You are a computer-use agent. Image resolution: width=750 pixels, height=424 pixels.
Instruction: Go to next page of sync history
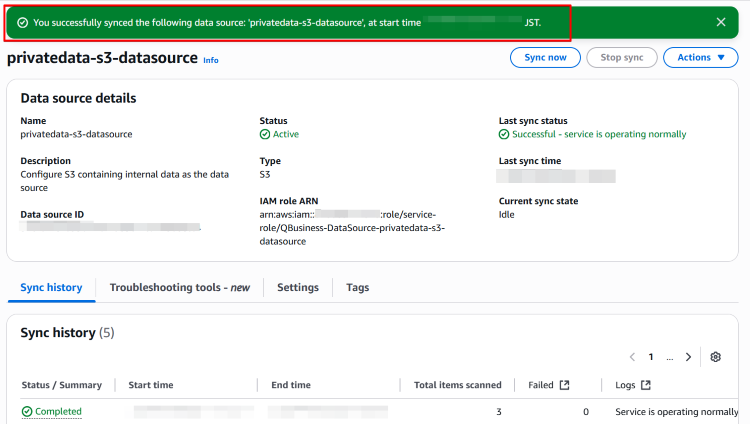[688, 357]
